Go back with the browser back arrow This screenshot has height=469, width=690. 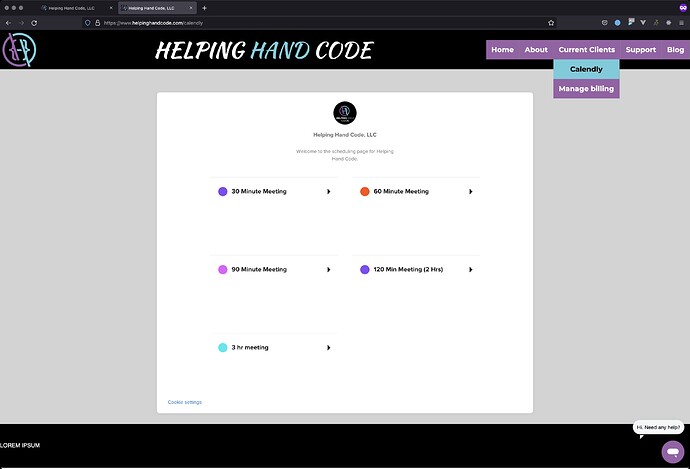point(8,23)
